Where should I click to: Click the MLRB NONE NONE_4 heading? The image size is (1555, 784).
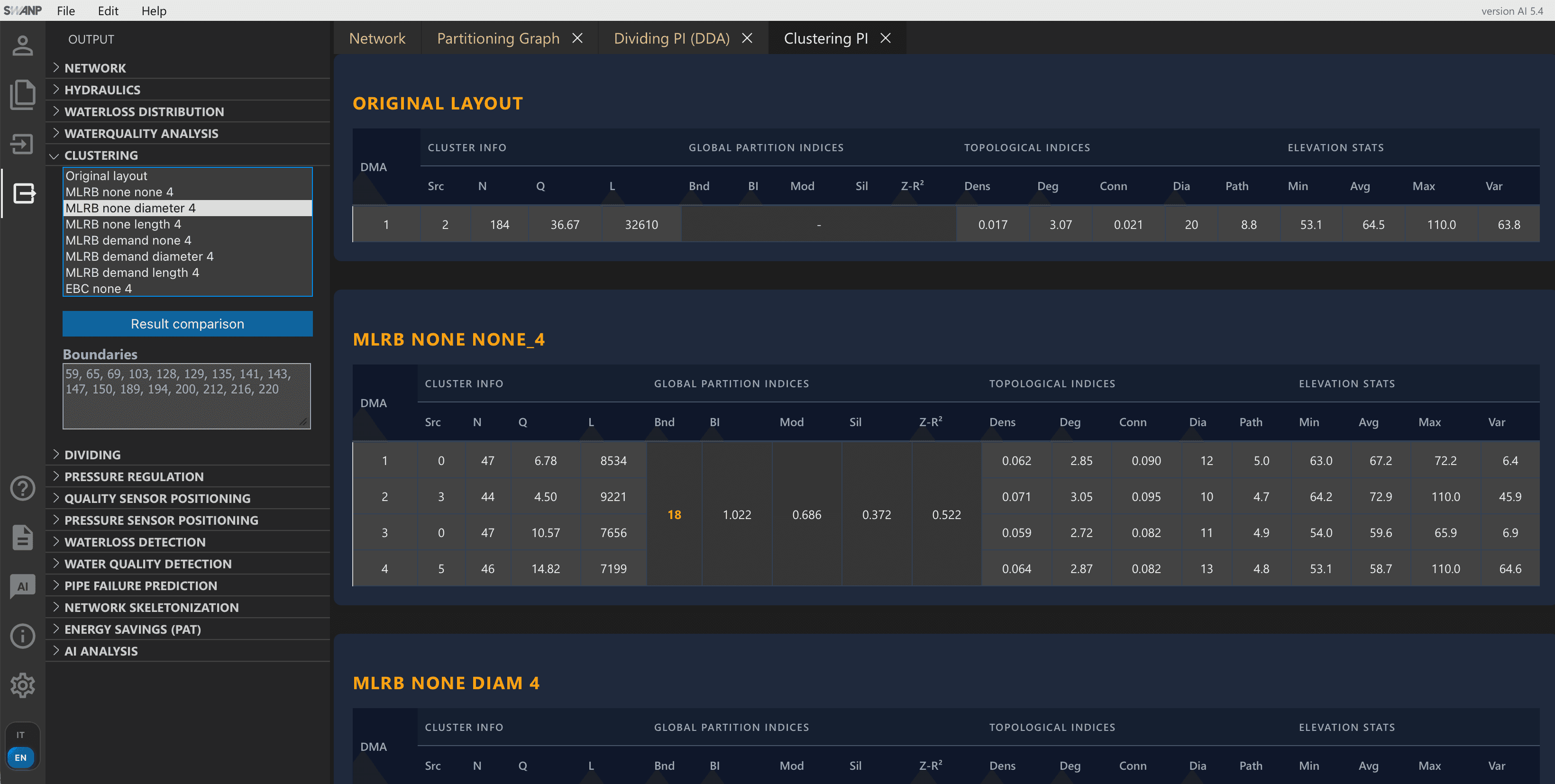click(448, 339)
